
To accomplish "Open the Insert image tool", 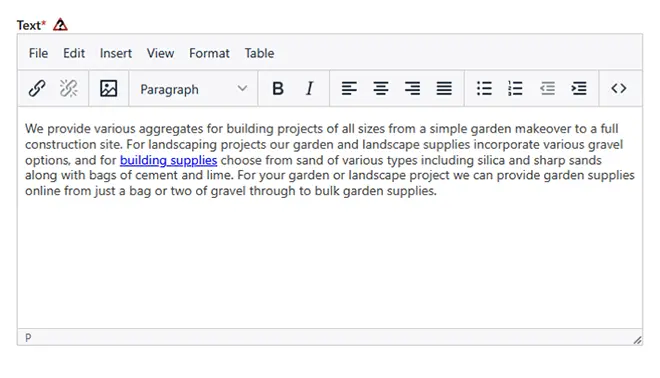I will coord(109,89).
